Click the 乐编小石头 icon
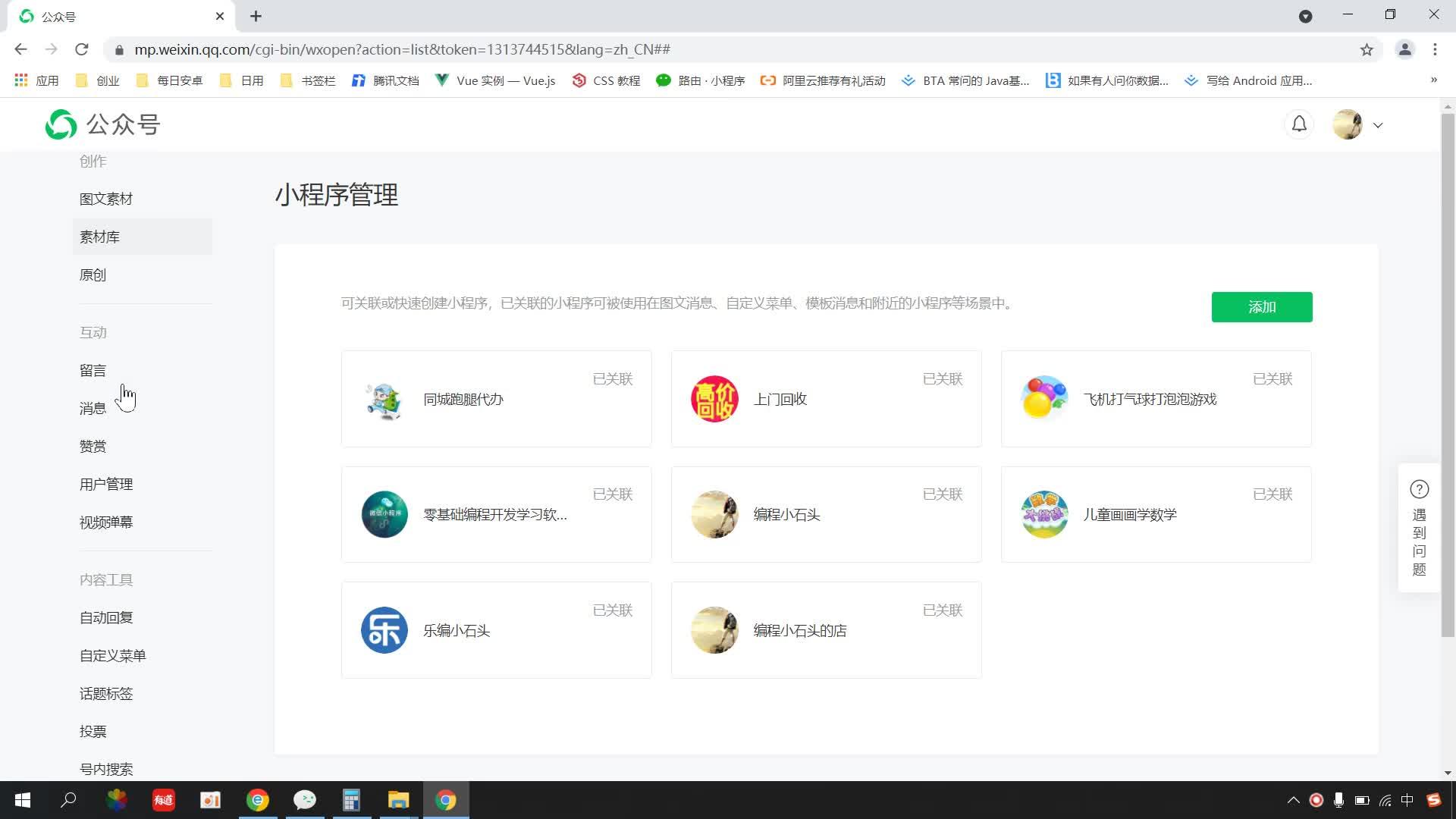 (x=384, y=630)
